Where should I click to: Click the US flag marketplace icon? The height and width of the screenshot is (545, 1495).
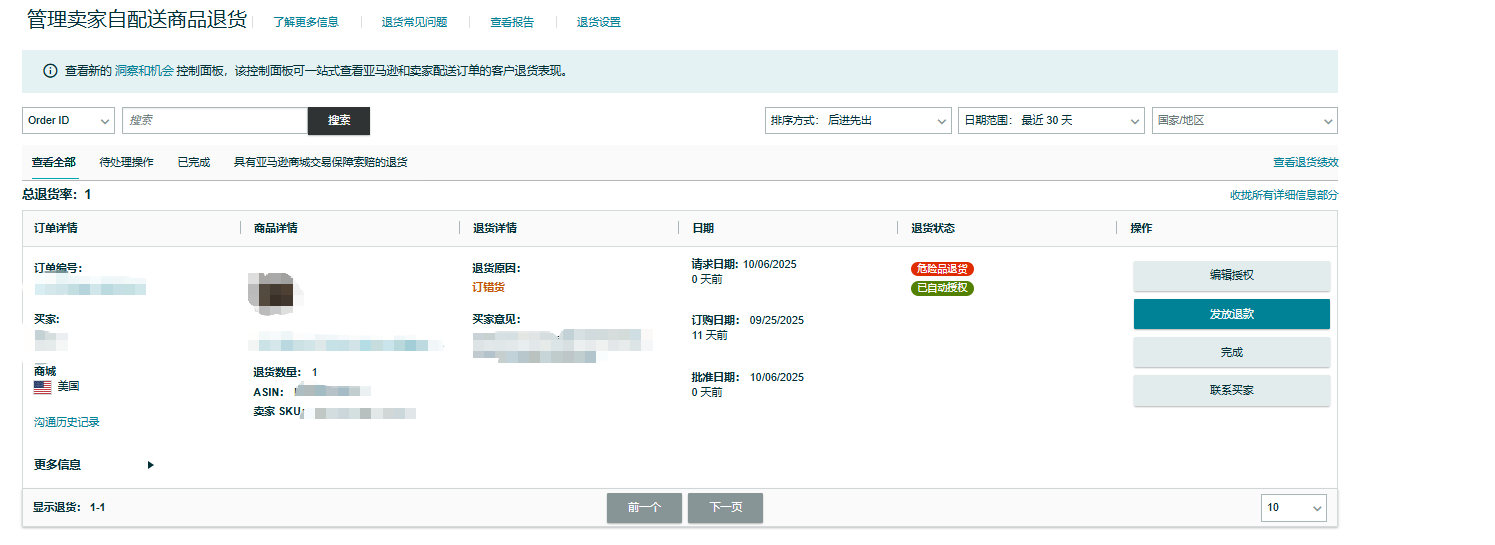click(x=42, y=386)
